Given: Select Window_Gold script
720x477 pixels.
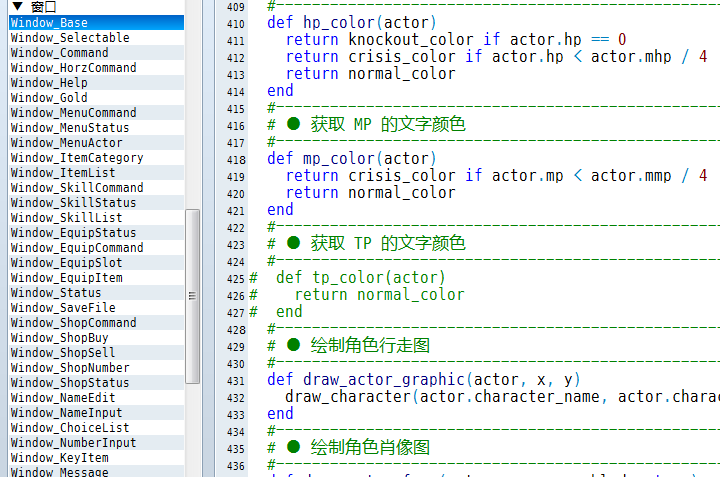Looking at the screenshot, I should (x=96, y=98).
